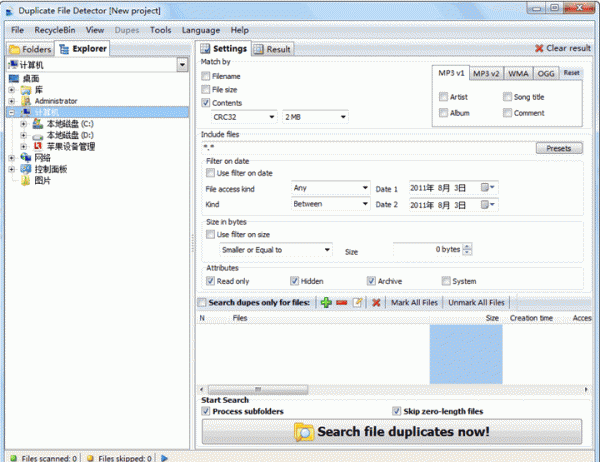
Task: Tick the Comment tag checkbox
Action: (x=507, y=113)
